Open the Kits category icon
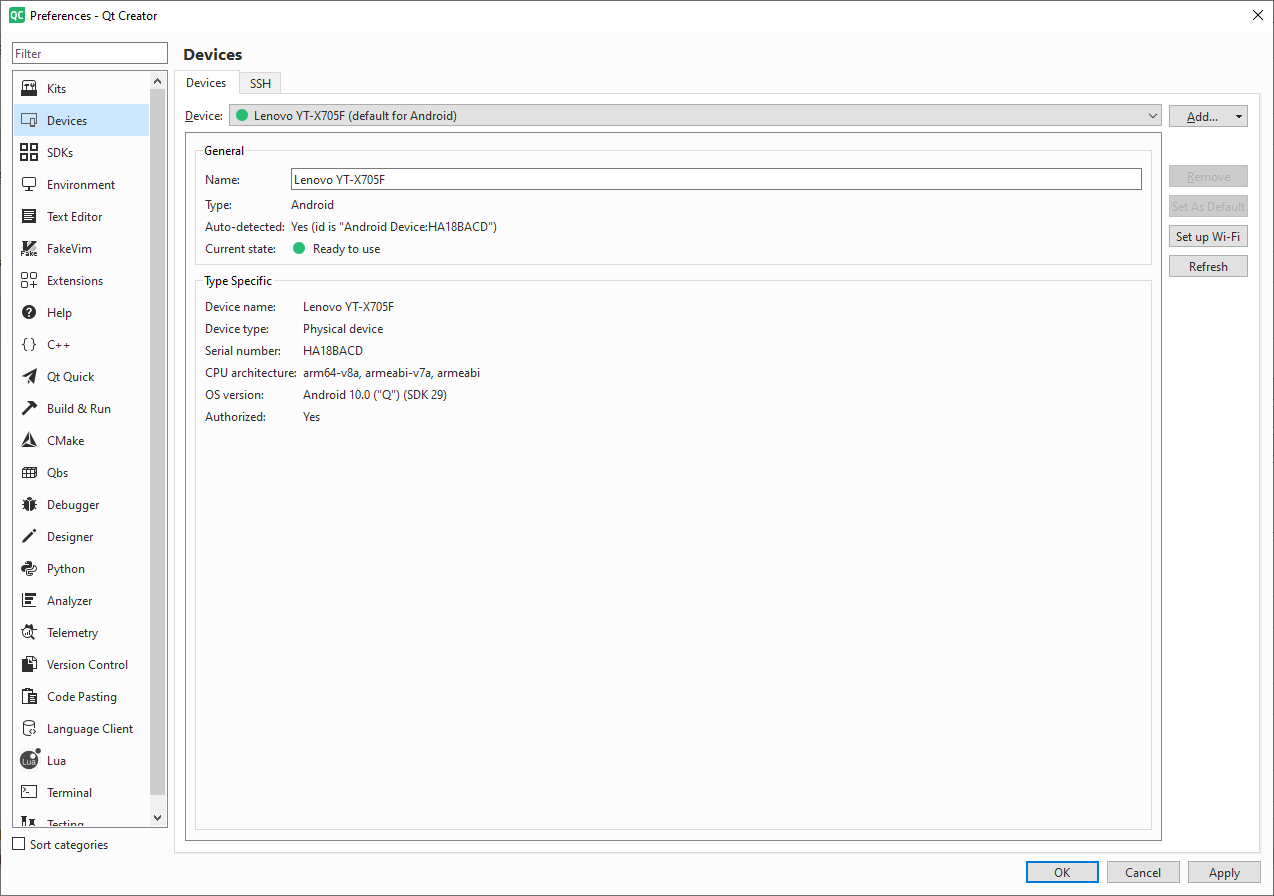1274x896 pixels. [29, 89]
